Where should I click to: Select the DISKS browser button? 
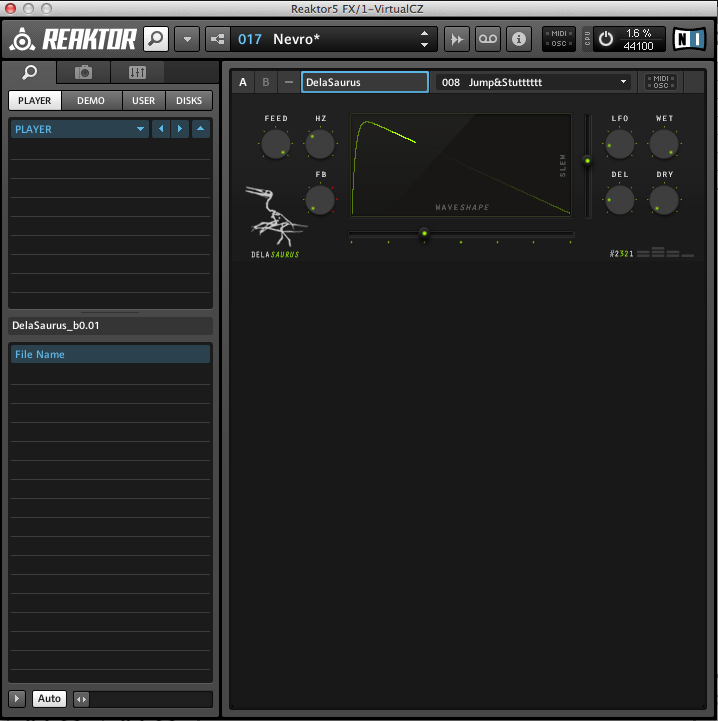189,100
